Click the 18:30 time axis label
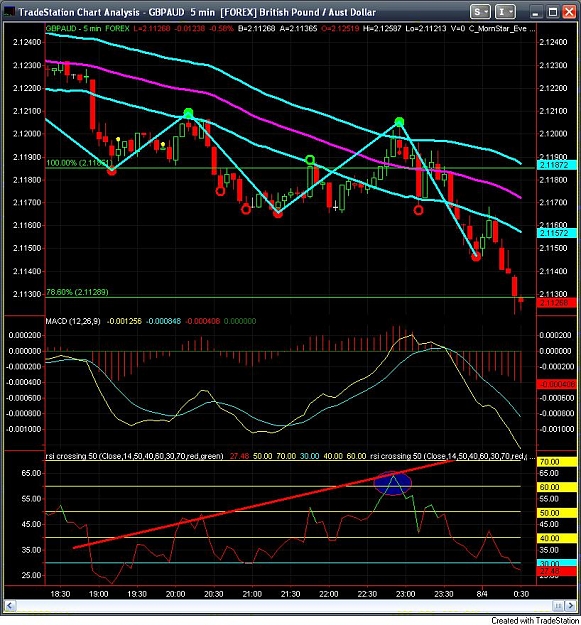581x625 pixels. [x=60, y=594]
